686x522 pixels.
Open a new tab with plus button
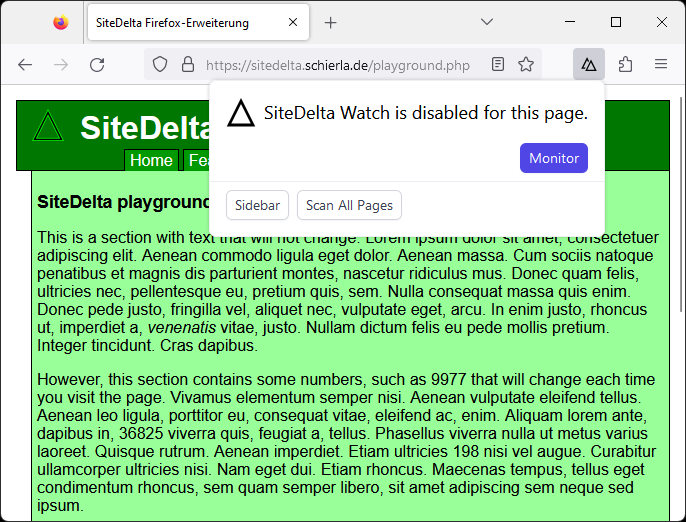[331, 22]
